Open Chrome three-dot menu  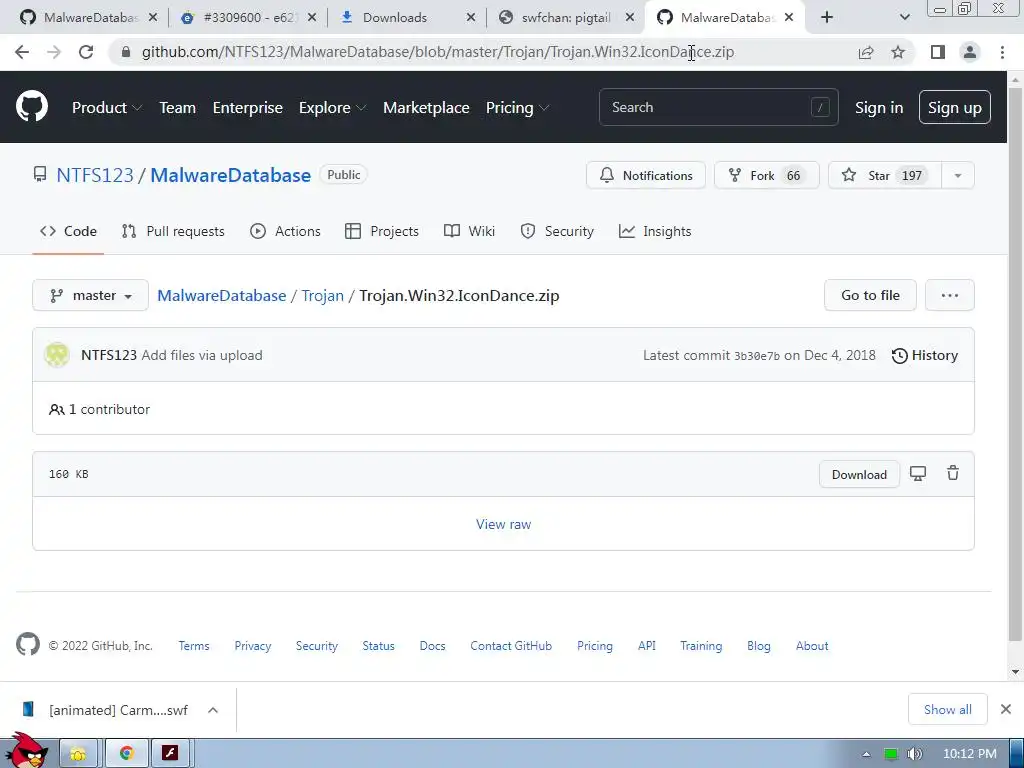(1002, 52)
